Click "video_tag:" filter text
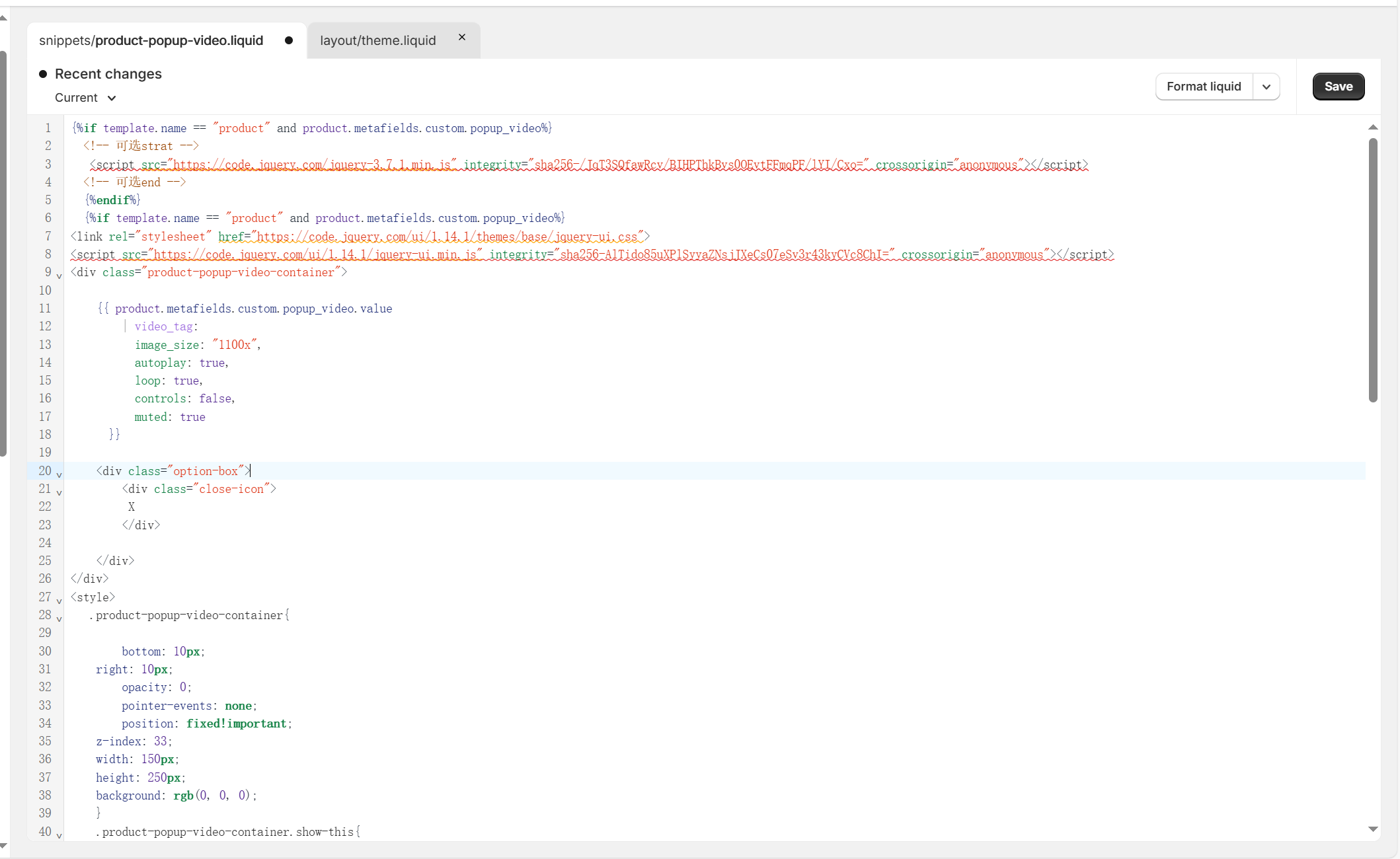Screen dimensions: 1400x859 coord(166,326)
